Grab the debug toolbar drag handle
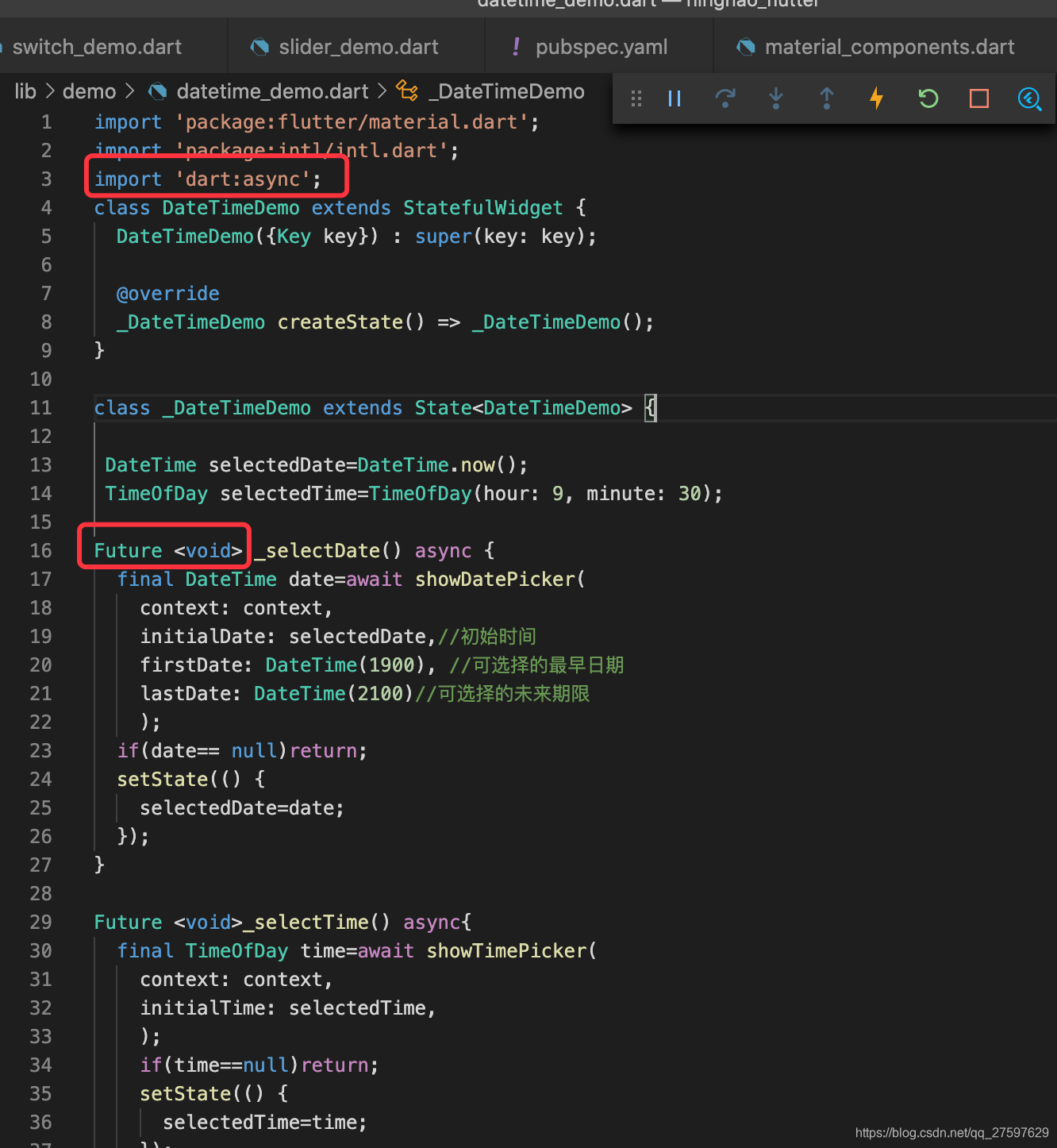This screenshot has width=1057, height=1148. (636, 98)
